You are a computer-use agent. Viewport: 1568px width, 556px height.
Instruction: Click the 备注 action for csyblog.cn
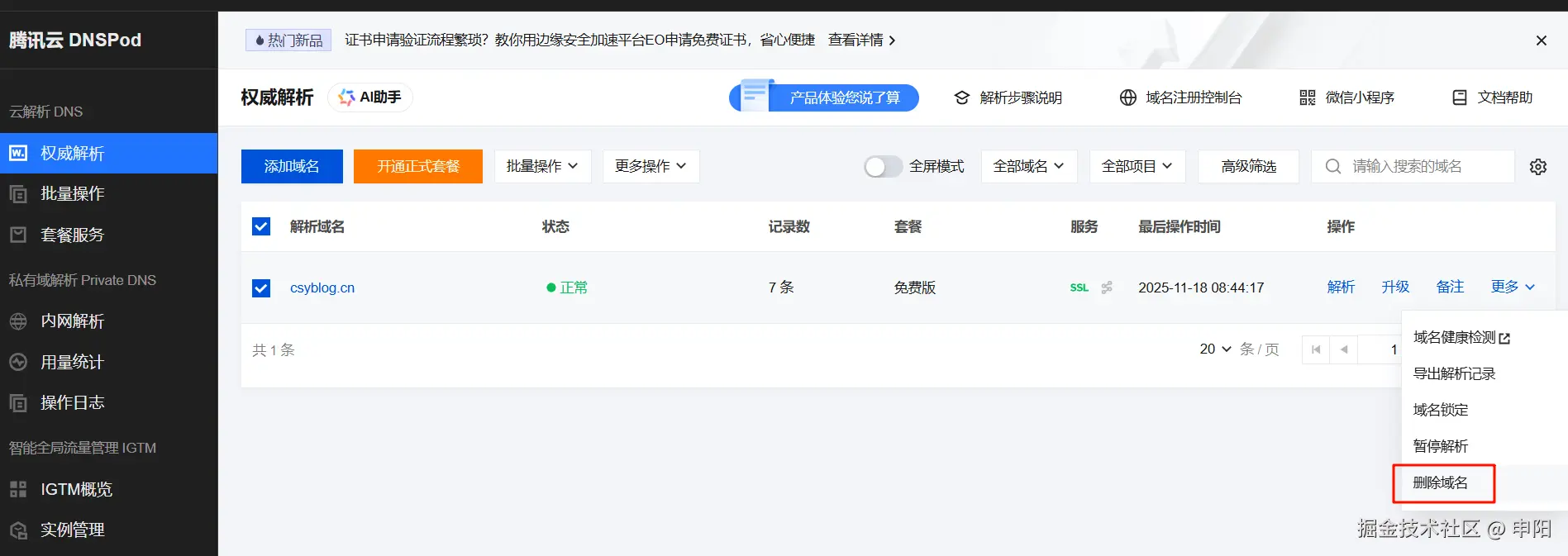tap(1450, 287)
